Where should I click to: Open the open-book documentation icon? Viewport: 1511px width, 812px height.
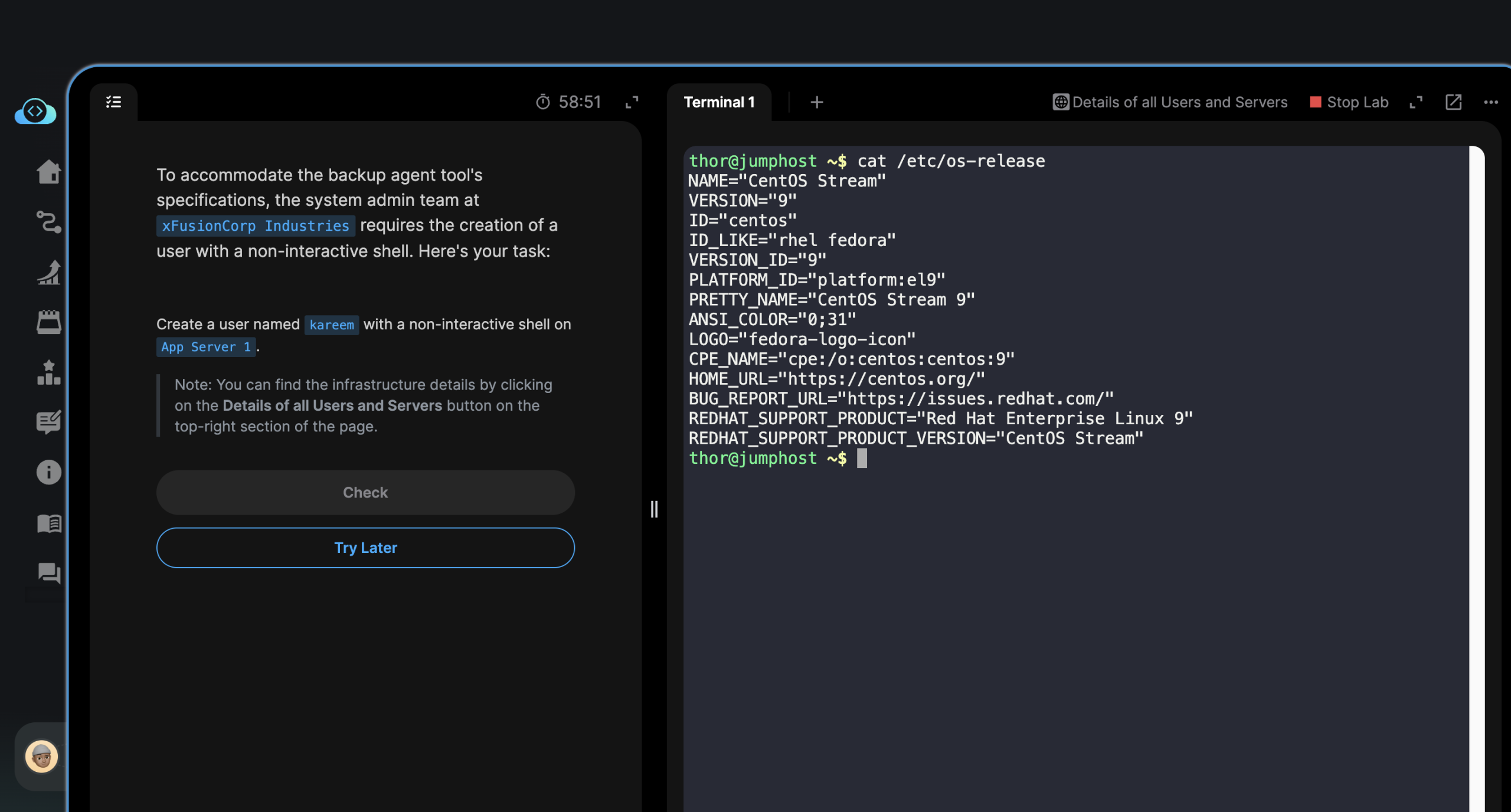pyautogui.click(x=48, y=523)
